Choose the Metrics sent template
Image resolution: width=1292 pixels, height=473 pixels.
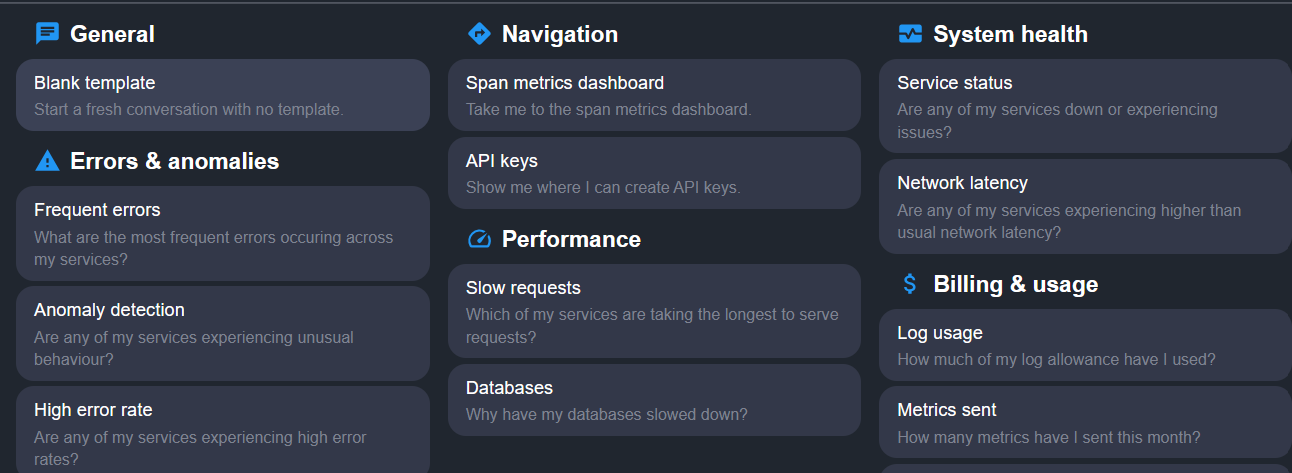pos(1085,422)
